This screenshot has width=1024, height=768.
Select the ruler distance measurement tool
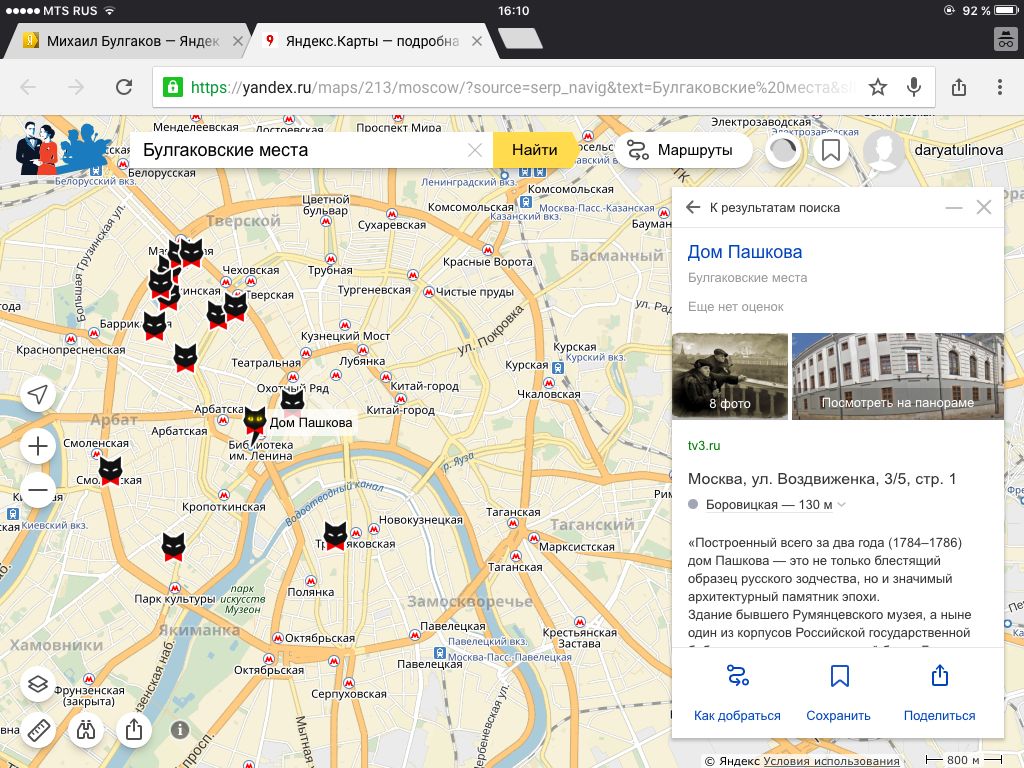pyautogui.click(x=38, y=729)
